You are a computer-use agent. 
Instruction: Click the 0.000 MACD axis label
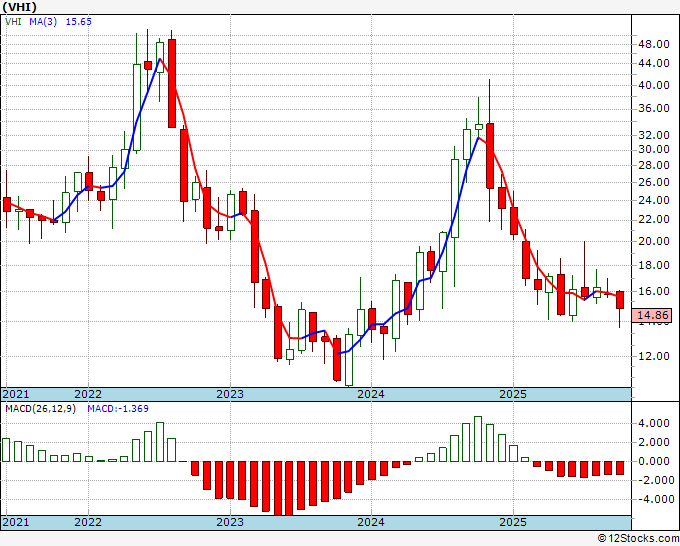(x=654, y=461)
